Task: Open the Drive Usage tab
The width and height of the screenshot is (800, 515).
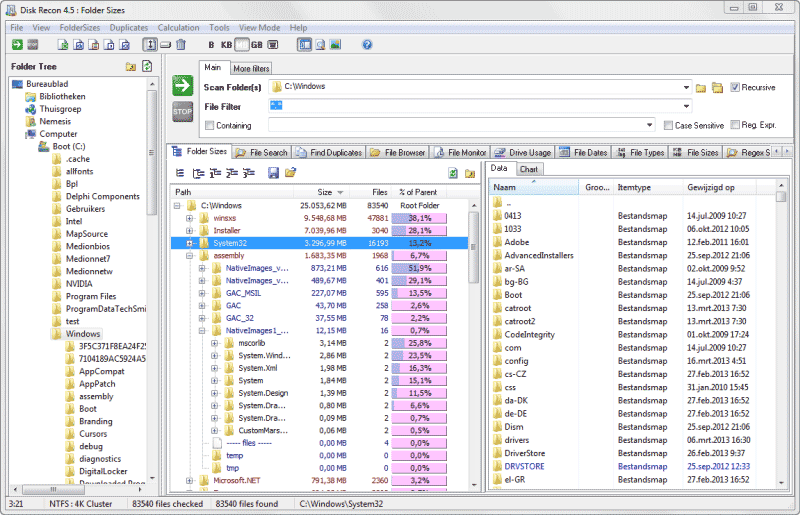Action: click(x=523, y=153)
